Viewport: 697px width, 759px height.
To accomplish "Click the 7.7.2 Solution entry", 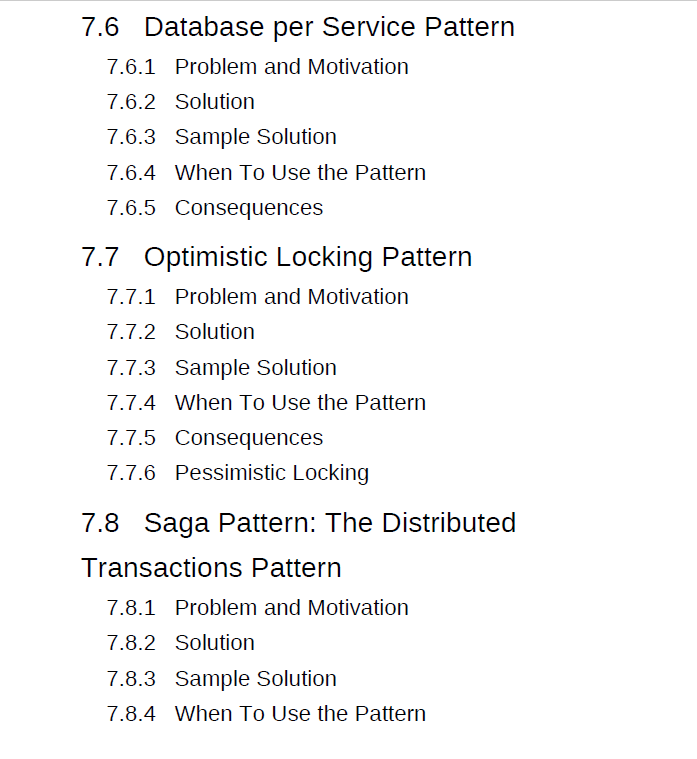I will pos(214,332).
